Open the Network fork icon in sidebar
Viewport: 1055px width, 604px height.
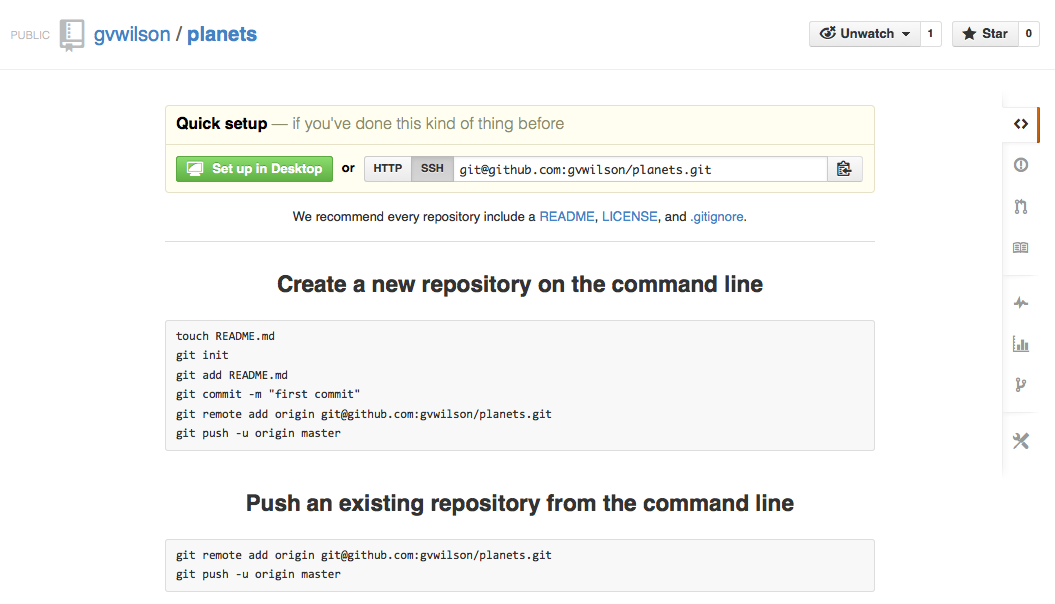click(1021, 385)
